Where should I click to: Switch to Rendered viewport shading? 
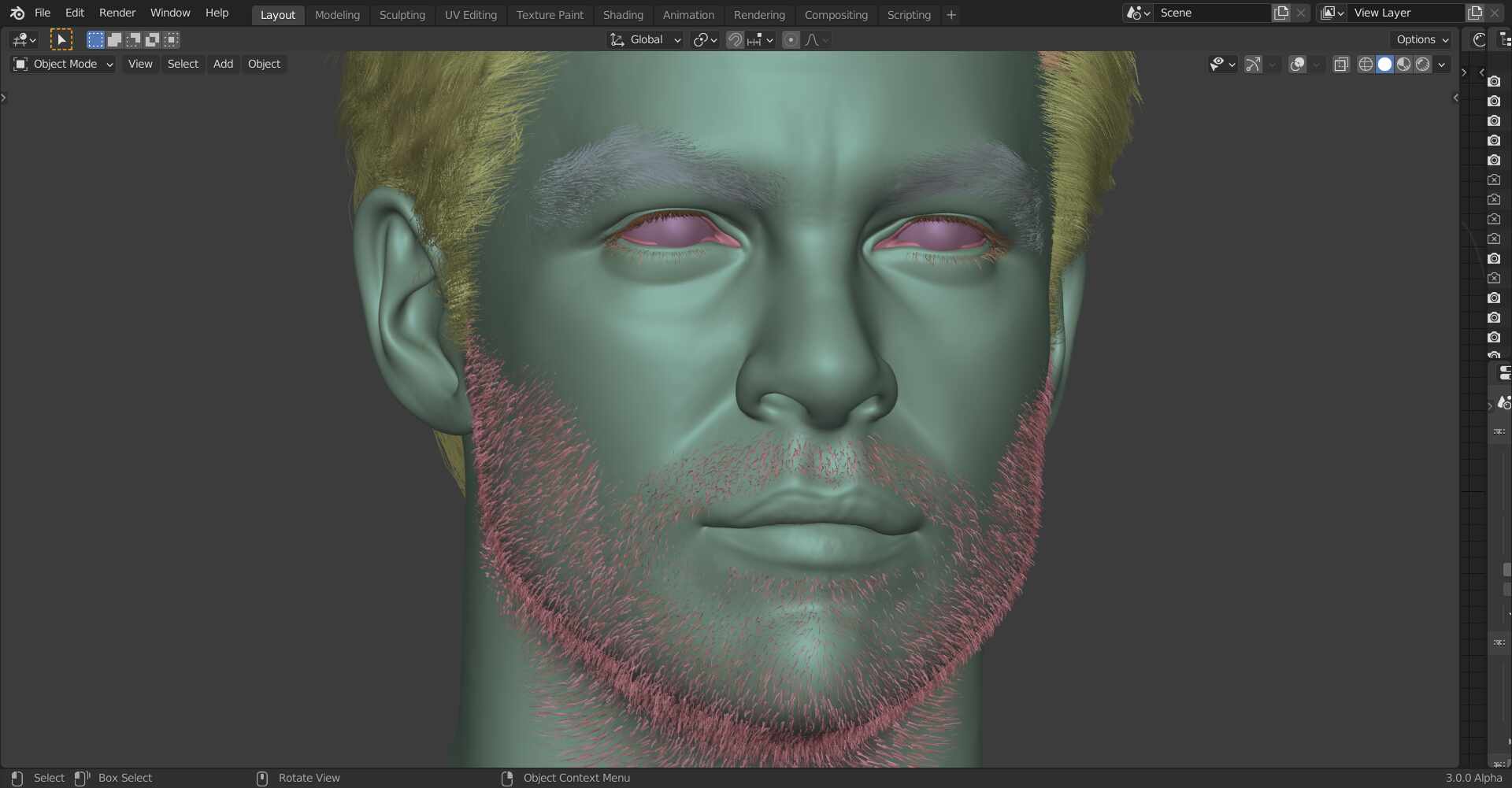[x=1422, y=65]
